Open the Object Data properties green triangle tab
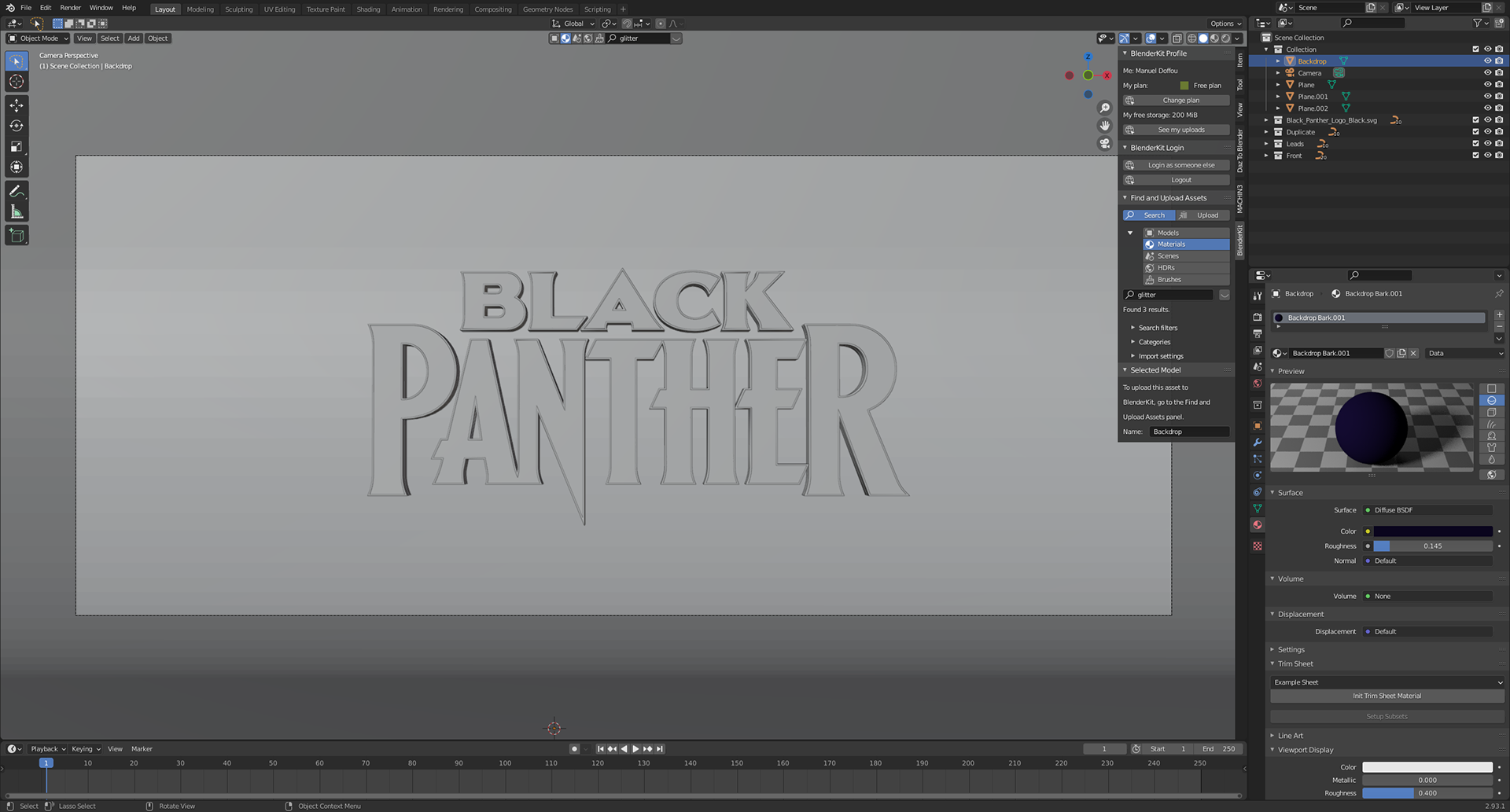Screen dimensions: 1510x812 1258,509
